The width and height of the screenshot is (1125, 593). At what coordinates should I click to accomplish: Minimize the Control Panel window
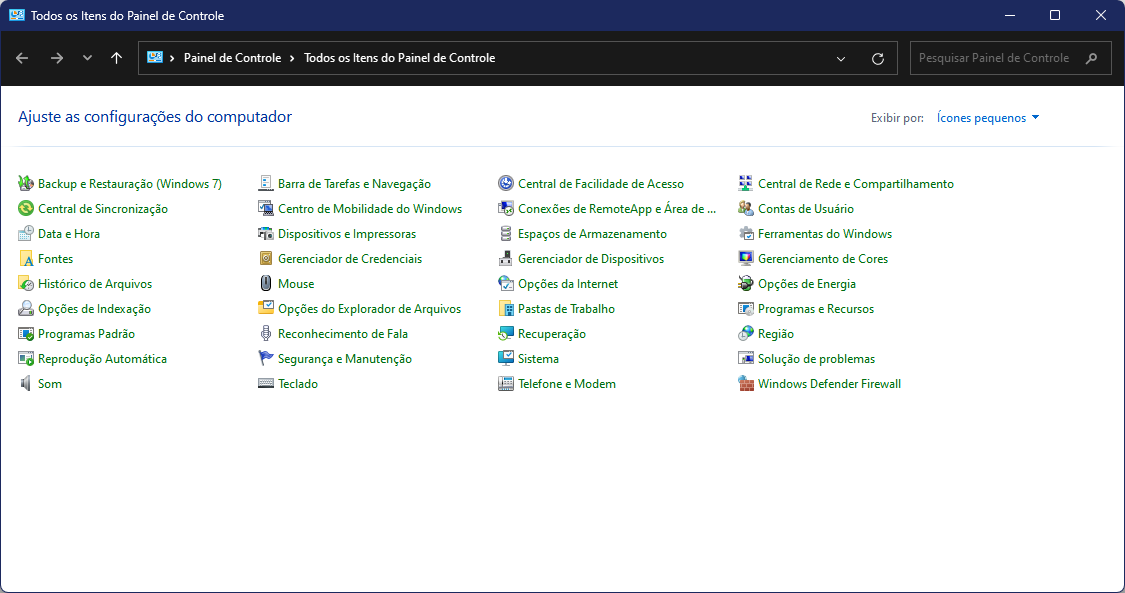pos(1009,15)
